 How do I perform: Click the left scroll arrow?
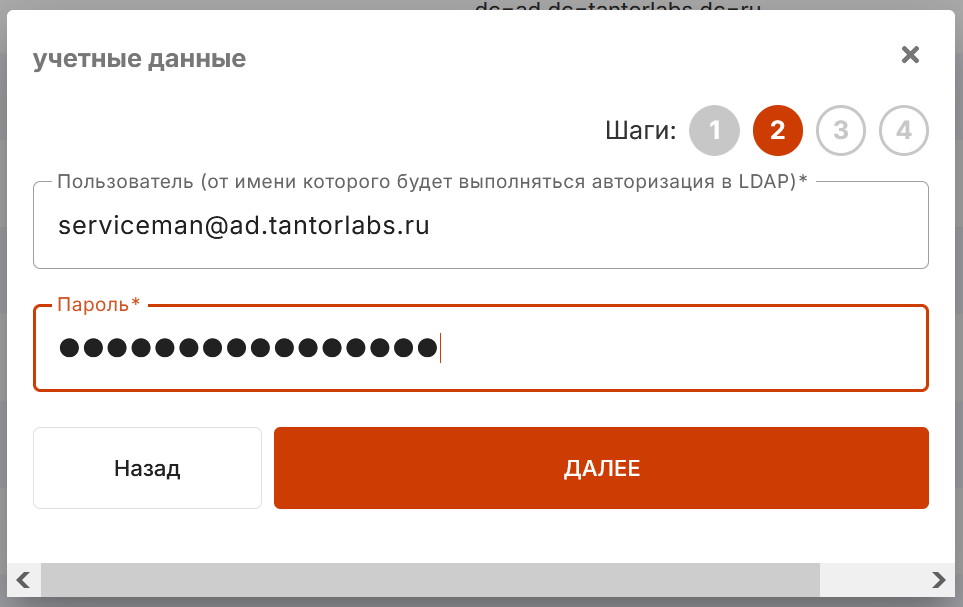(x=24, y=580)
